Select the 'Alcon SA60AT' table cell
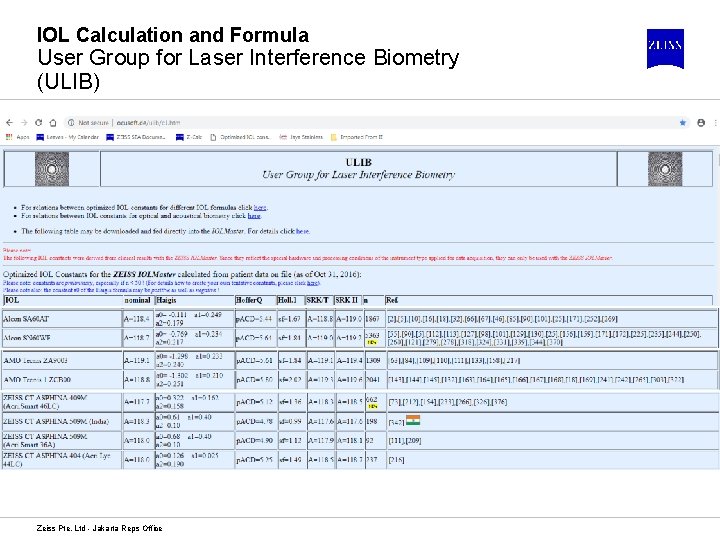720x540 pixels. click(x=62, y=319)
